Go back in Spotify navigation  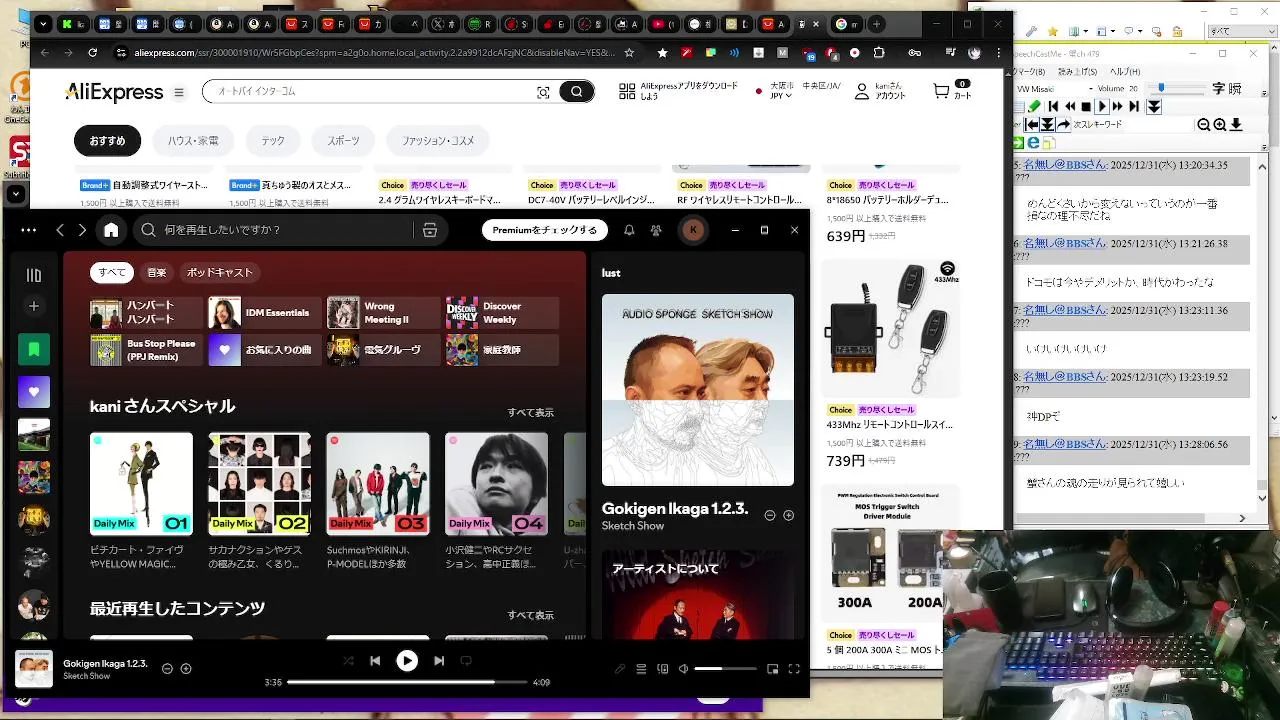pyautogui.click(x=60, y=230)
